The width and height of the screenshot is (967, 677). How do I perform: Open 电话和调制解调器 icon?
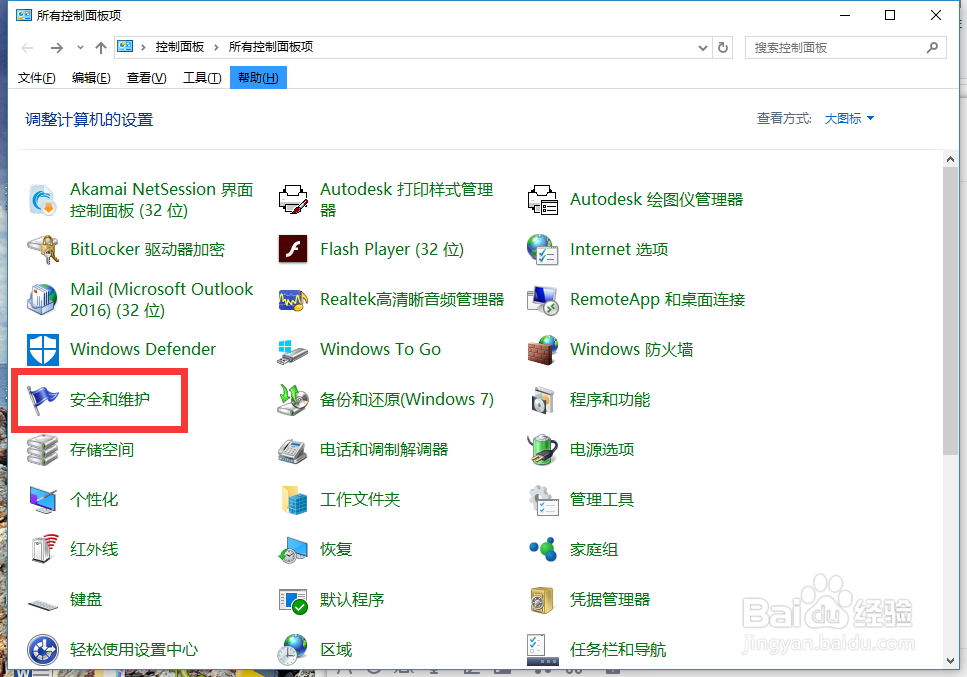293,450
